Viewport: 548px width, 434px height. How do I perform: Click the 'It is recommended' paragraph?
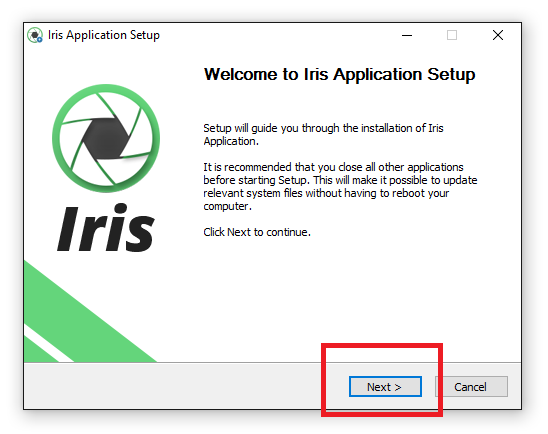coord(340,187)
